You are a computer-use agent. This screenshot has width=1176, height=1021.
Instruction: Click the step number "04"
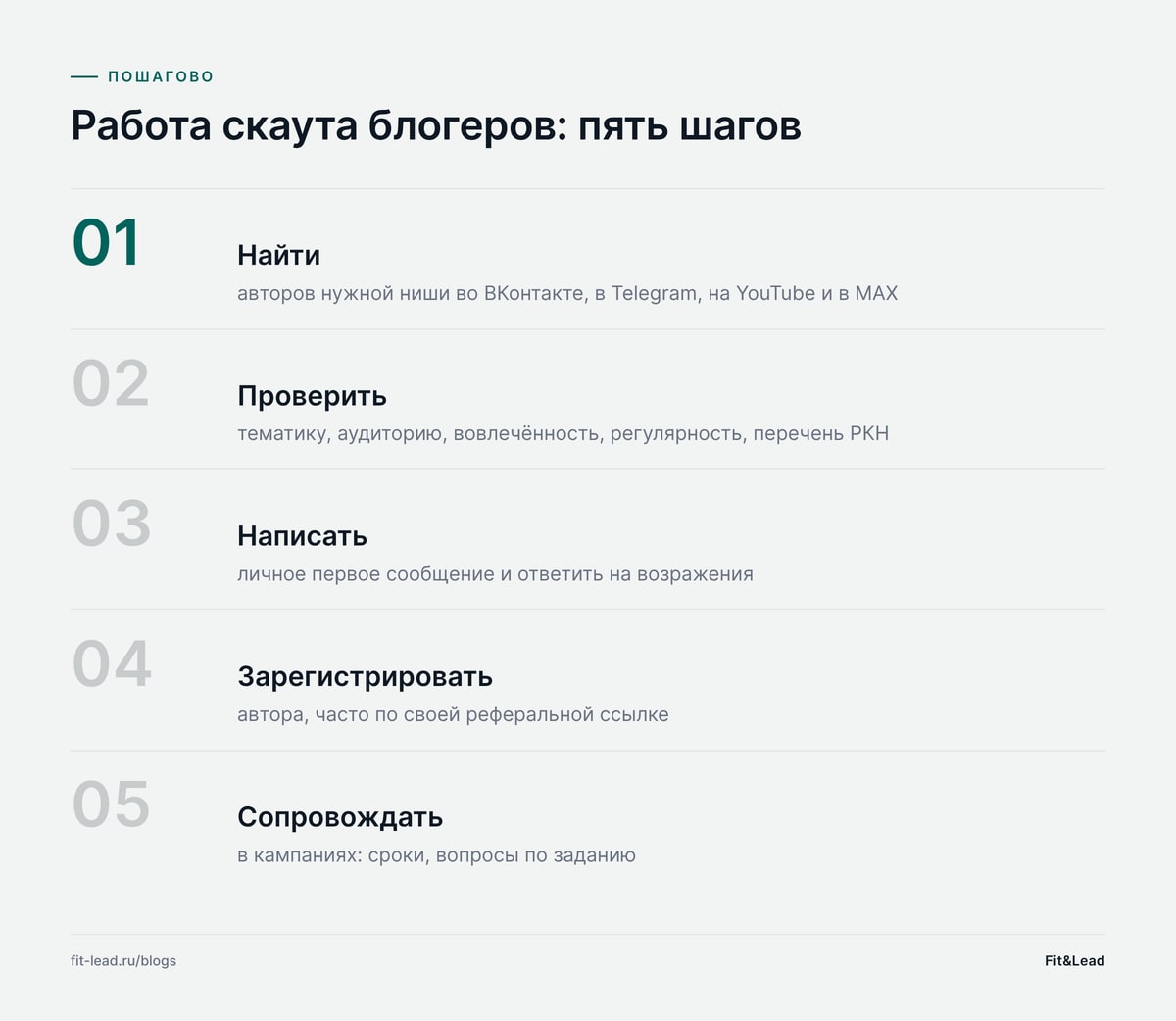pyautogui.click(x=112, y=664)
